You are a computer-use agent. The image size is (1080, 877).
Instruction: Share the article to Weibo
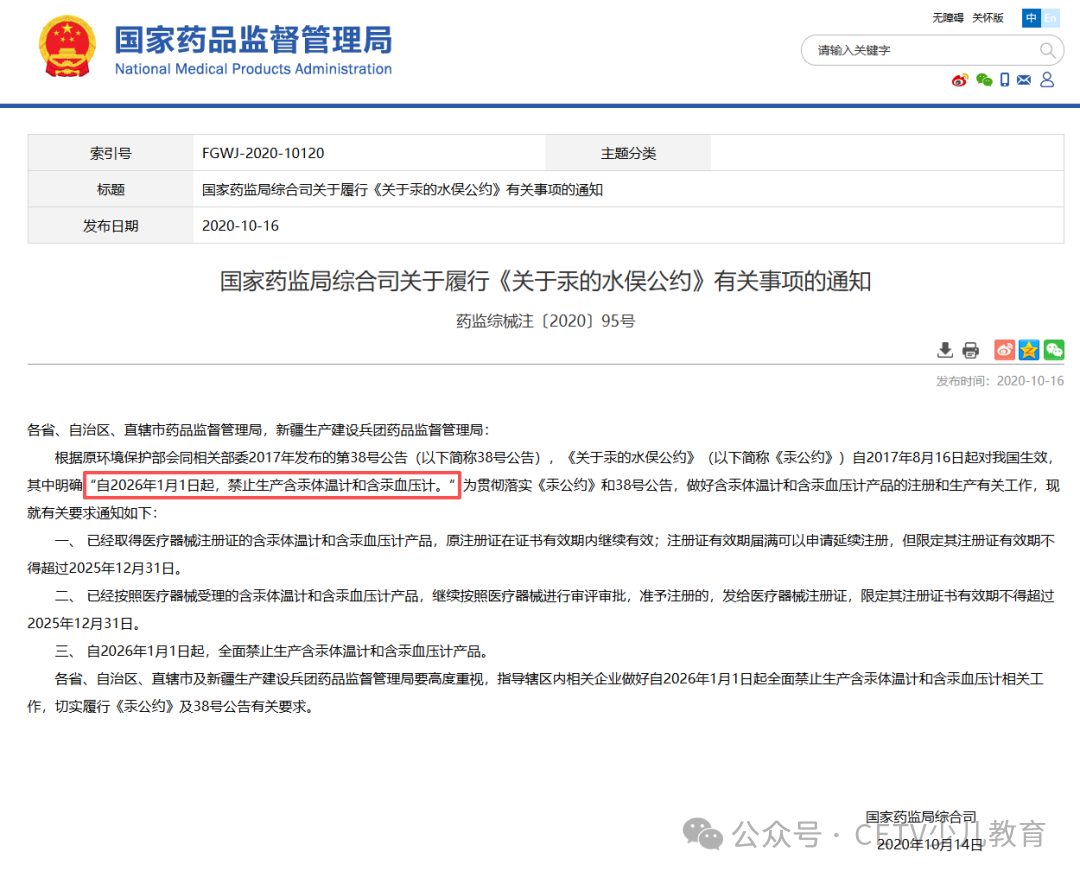coord(1004,350)
